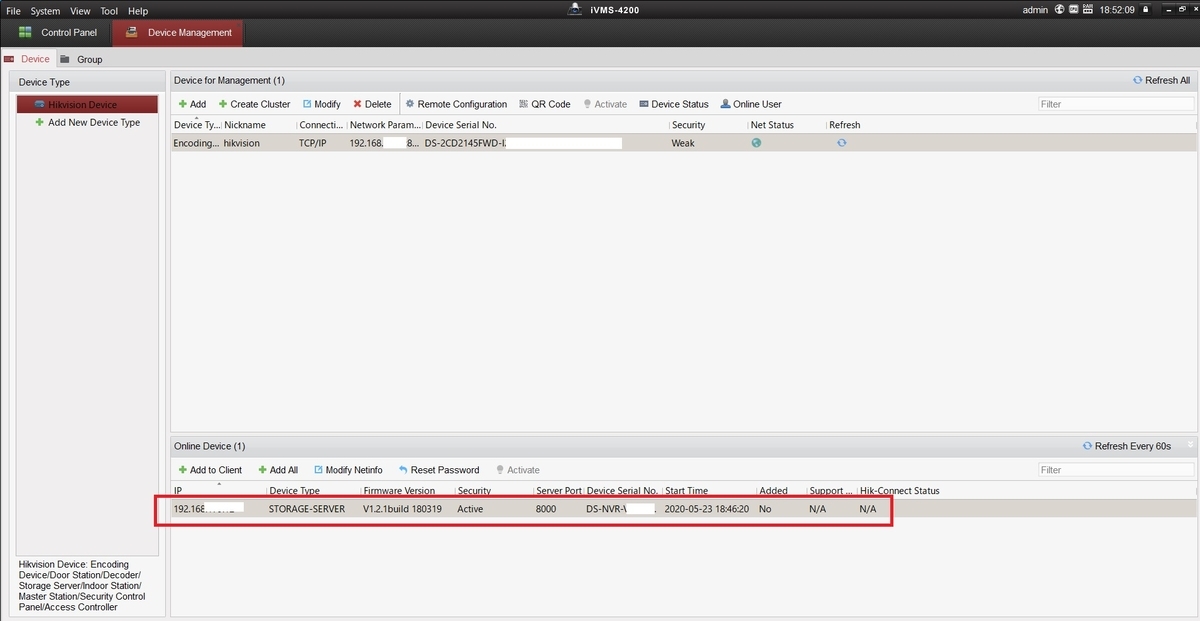Click the Delete device button
This screenshot has width=1200, height=621.
click(x=372, y=104)
